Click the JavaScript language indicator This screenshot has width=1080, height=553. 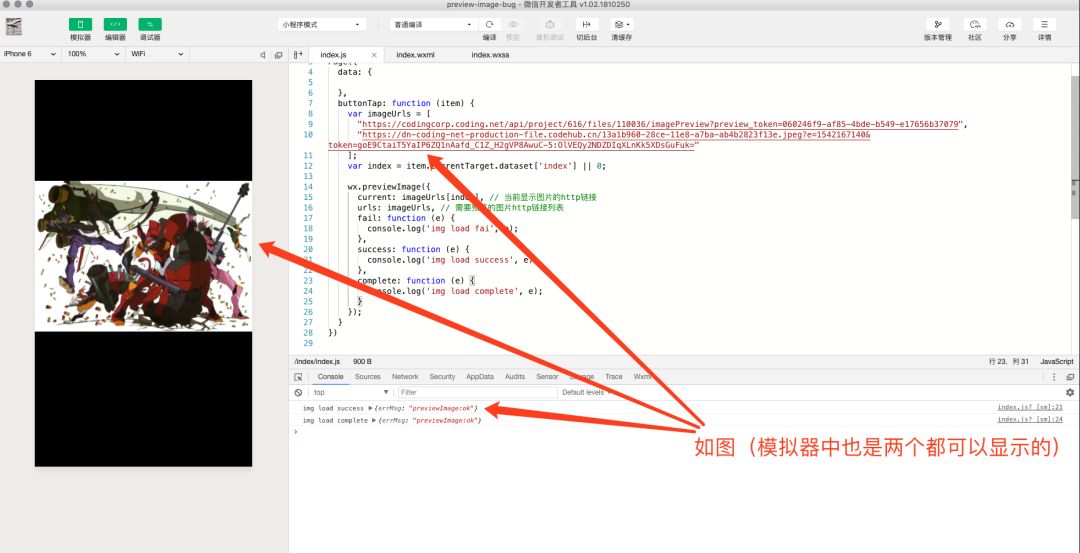point(1057,362)
